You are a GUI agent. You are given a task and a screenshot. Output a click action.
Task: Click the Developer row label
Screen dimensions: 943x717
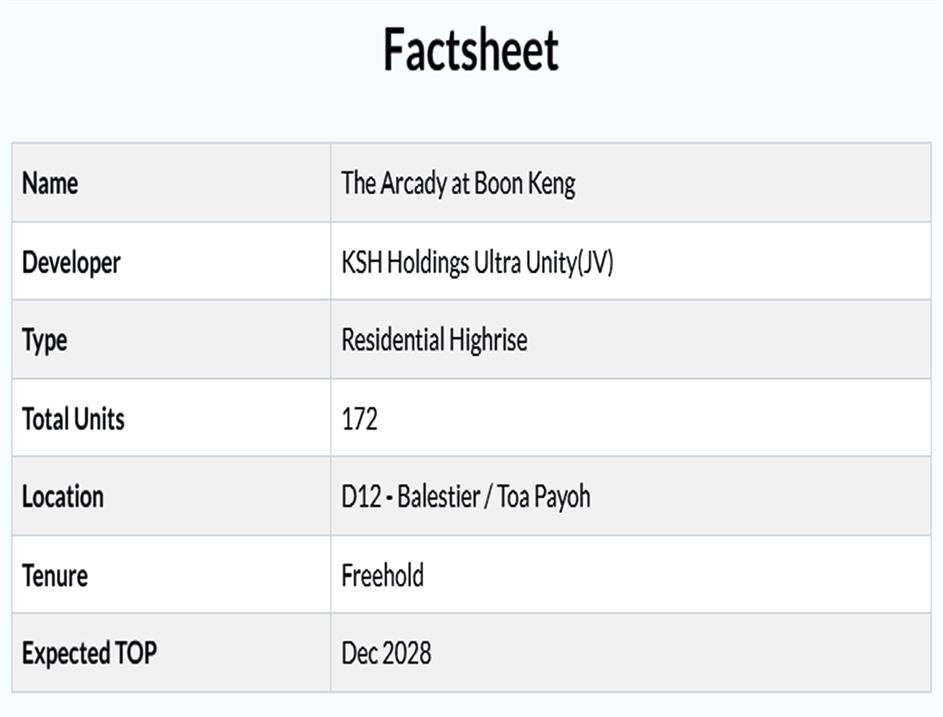tap(71, 262)
